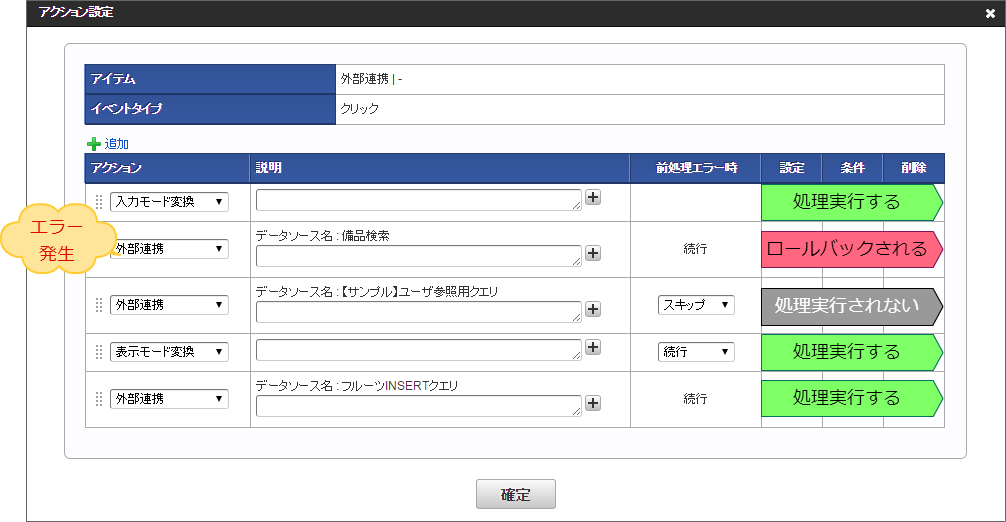Click plus icon beside 備品検索 description
This screenshot has height=522, width=1006.
click(593, 253)
